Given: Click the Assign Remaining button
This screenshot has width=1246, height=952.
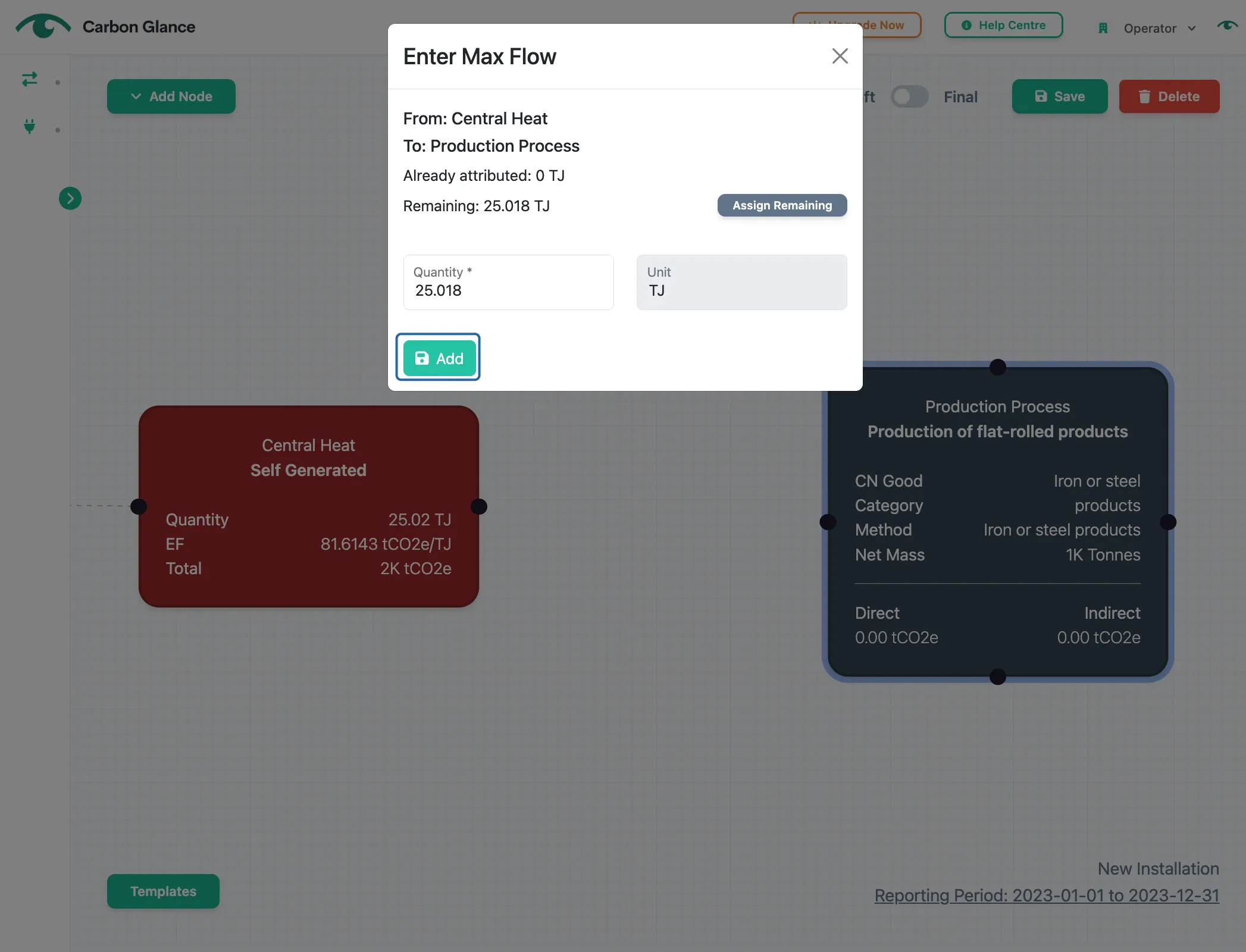Looking at the screenshot, I should tap(782, 205).
